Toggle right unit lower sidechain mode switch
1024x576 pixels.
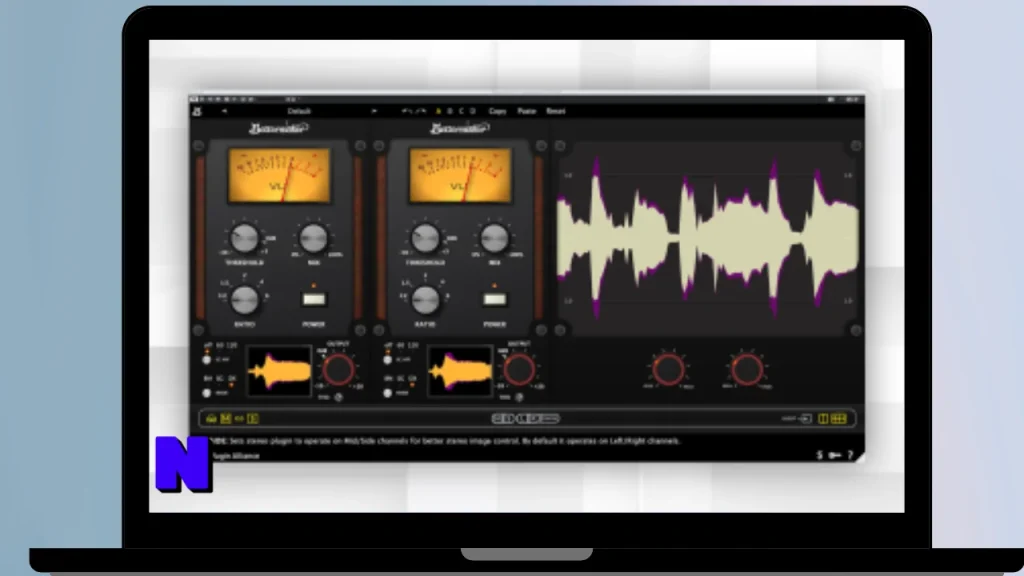388,393
